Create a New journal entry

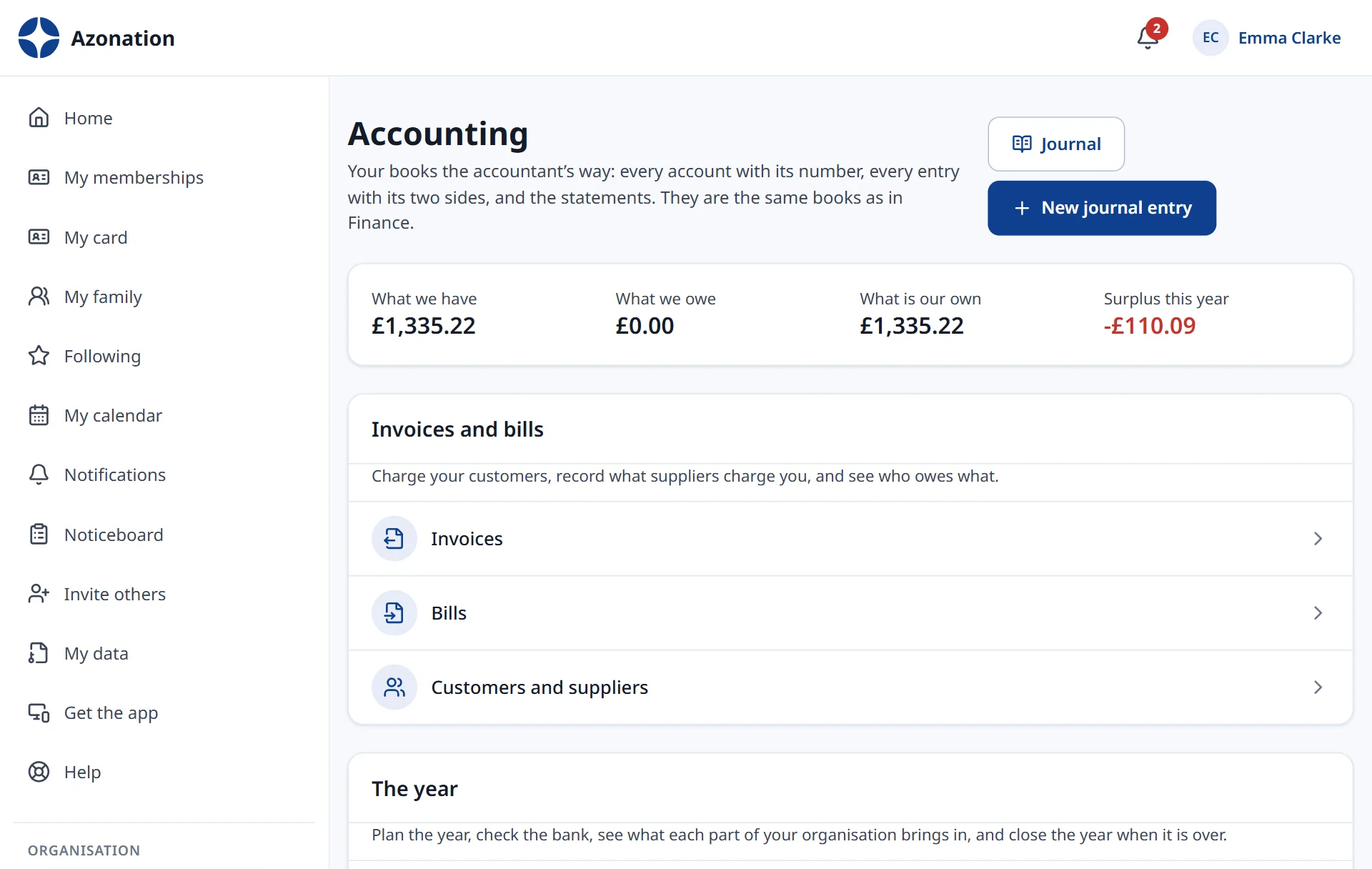click(x=1102, y=208)
